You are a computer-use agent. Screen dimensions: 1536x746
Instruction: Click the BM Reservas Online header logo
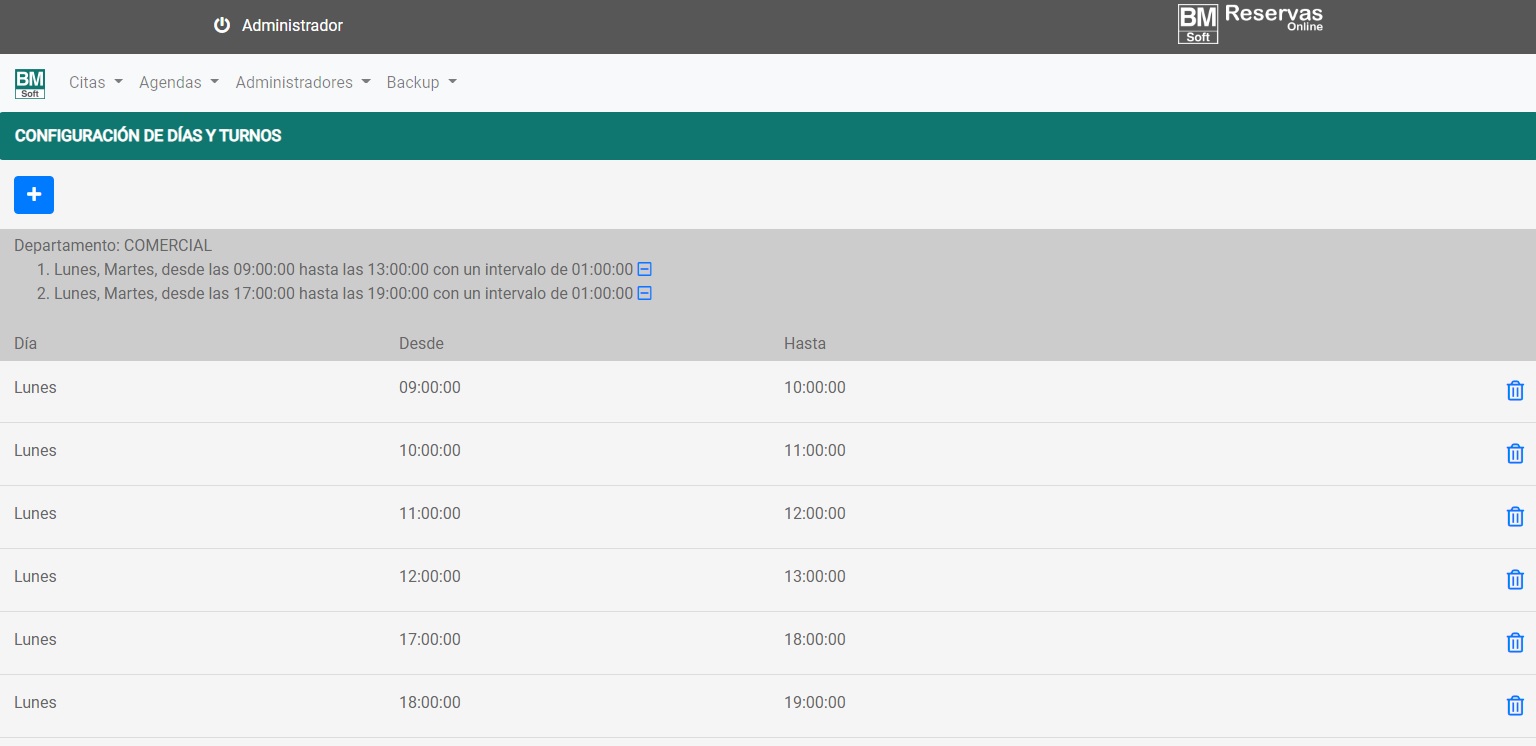click(1250, 24)
